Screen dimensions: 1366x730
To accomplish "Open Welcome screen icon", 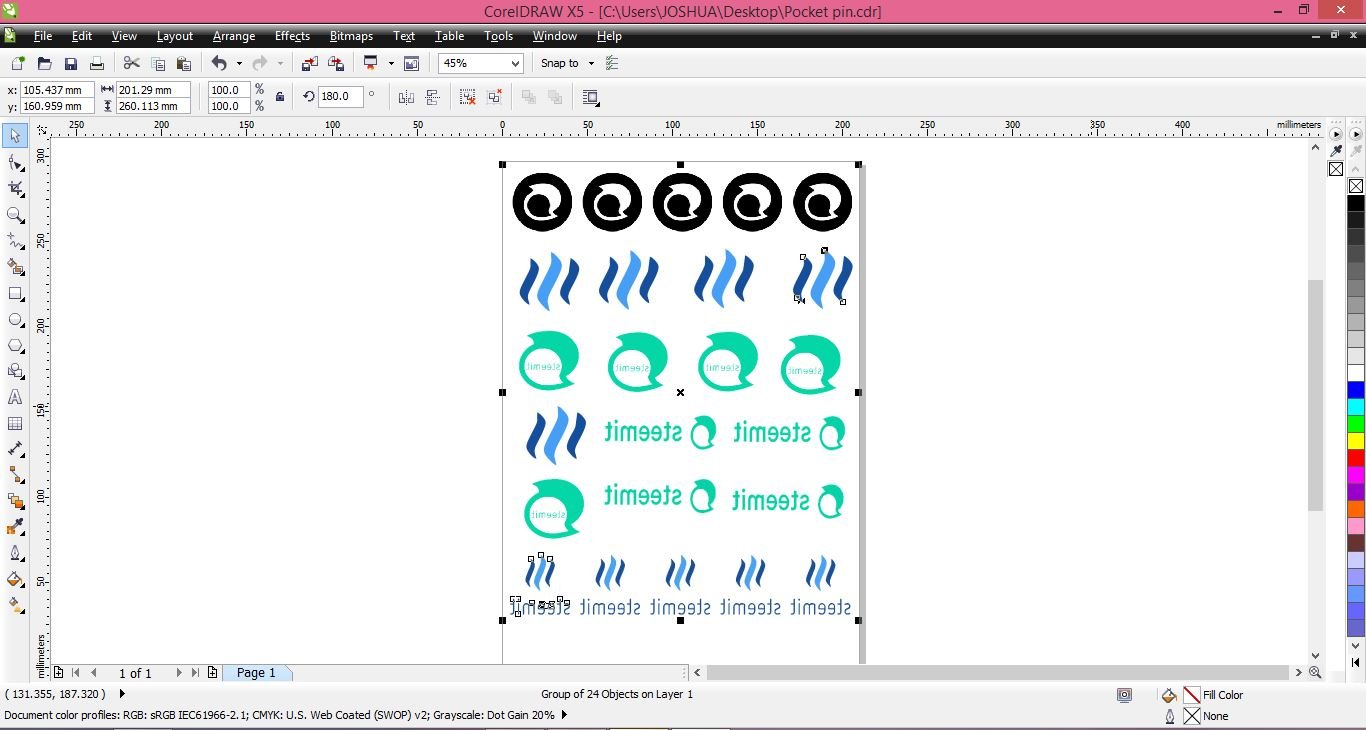I will point(411,63).
